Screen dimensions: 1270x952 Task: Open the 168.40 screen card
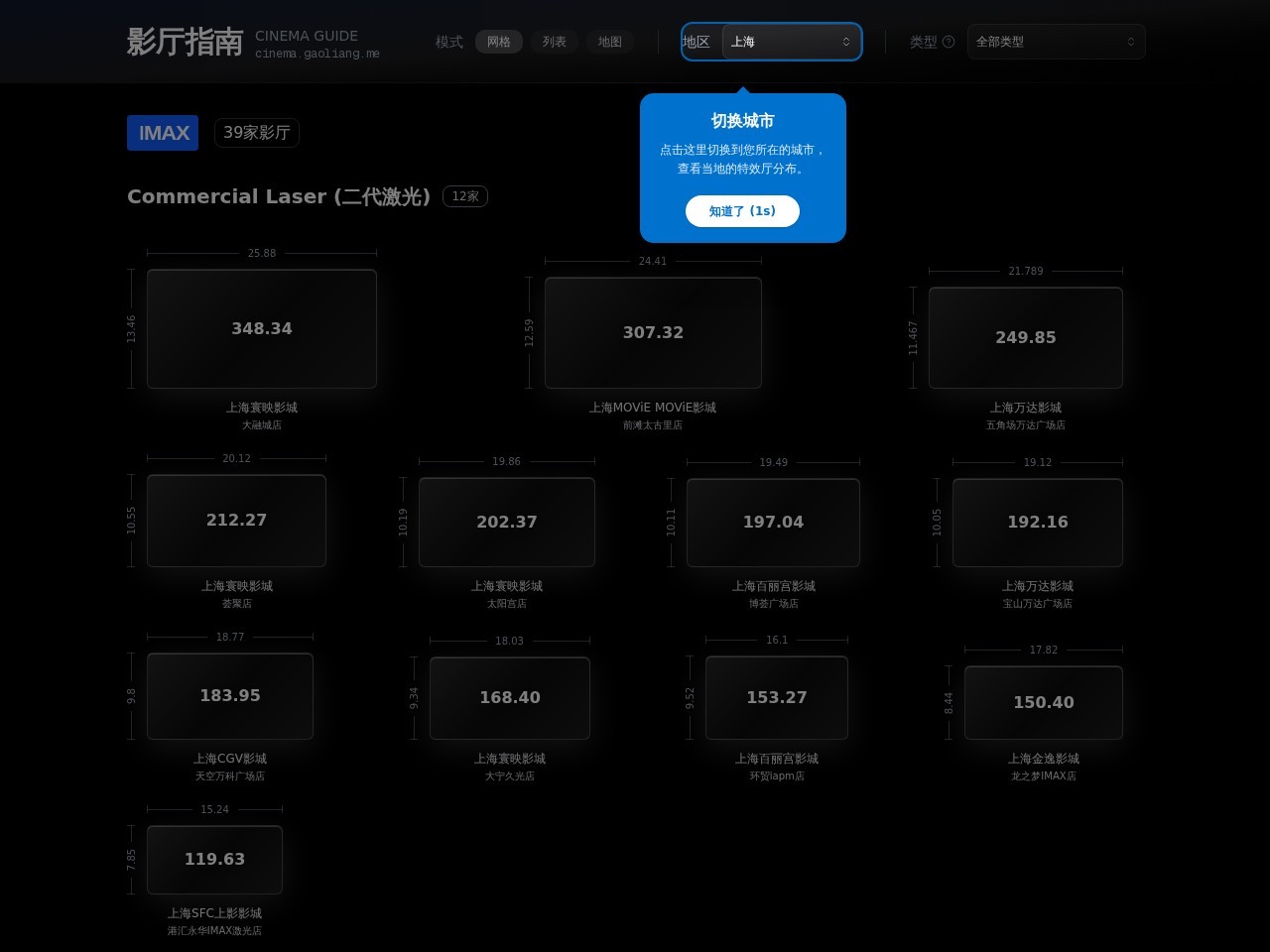click(510, 698)
